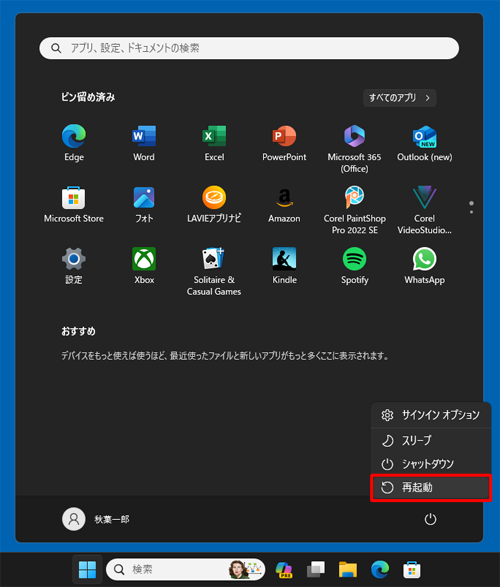Screen dimensions: 500x587
Task: Open Copilot preview from taskbar
Action: click(284, 569)
